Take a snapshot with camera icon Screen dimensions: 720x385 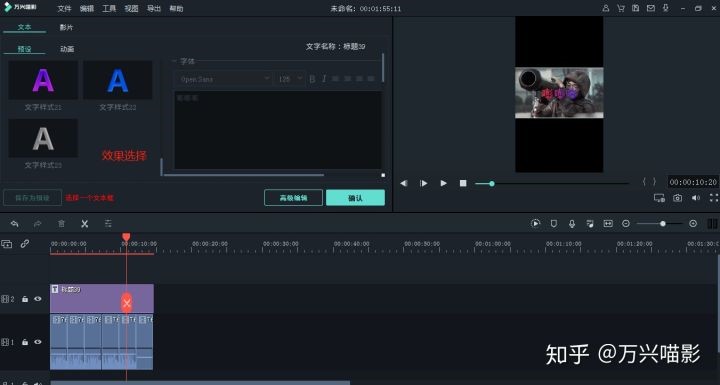(678, 198)
